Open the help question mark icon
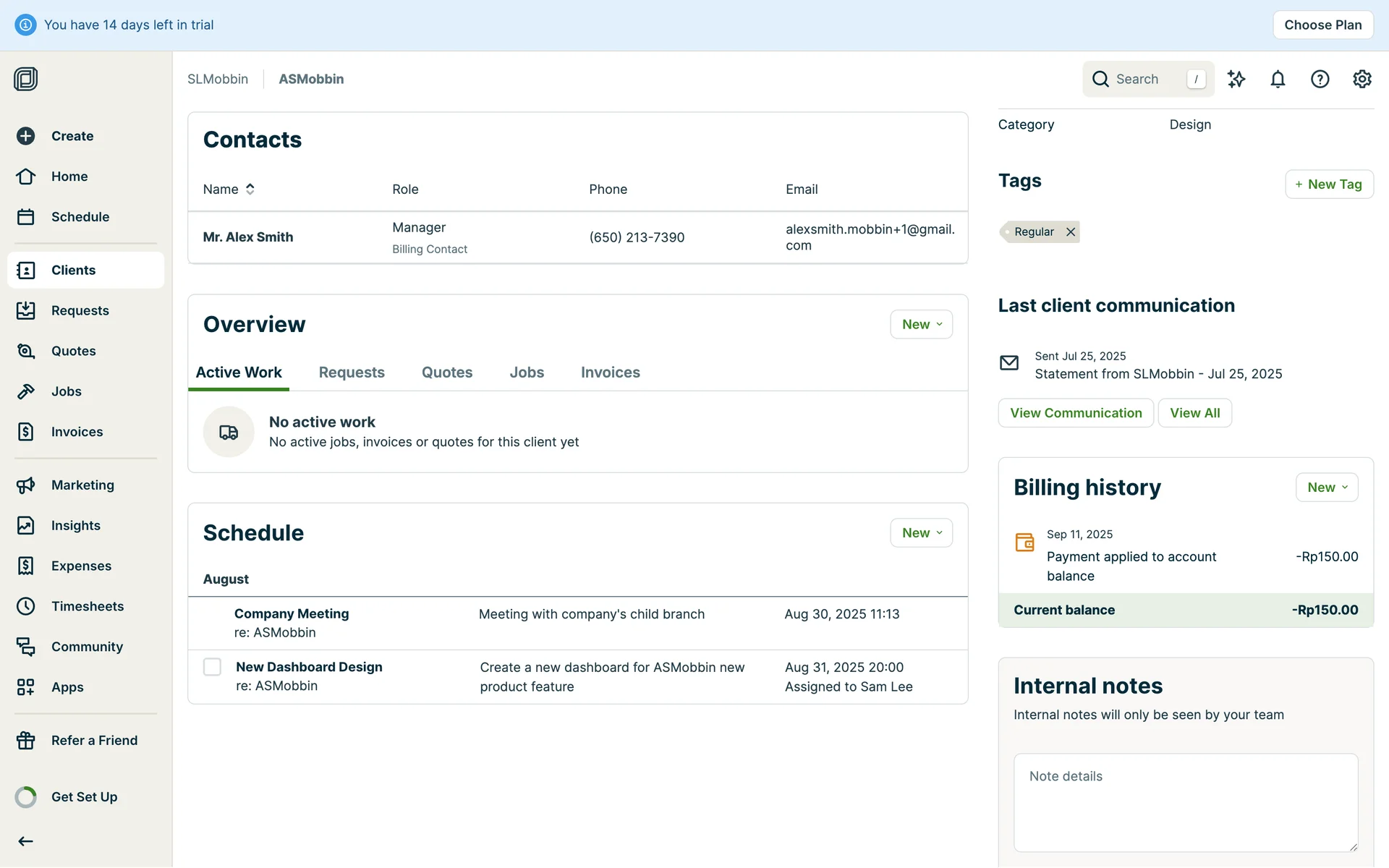The height and width of the screenshot is (868, 1389). (1320, 79)
